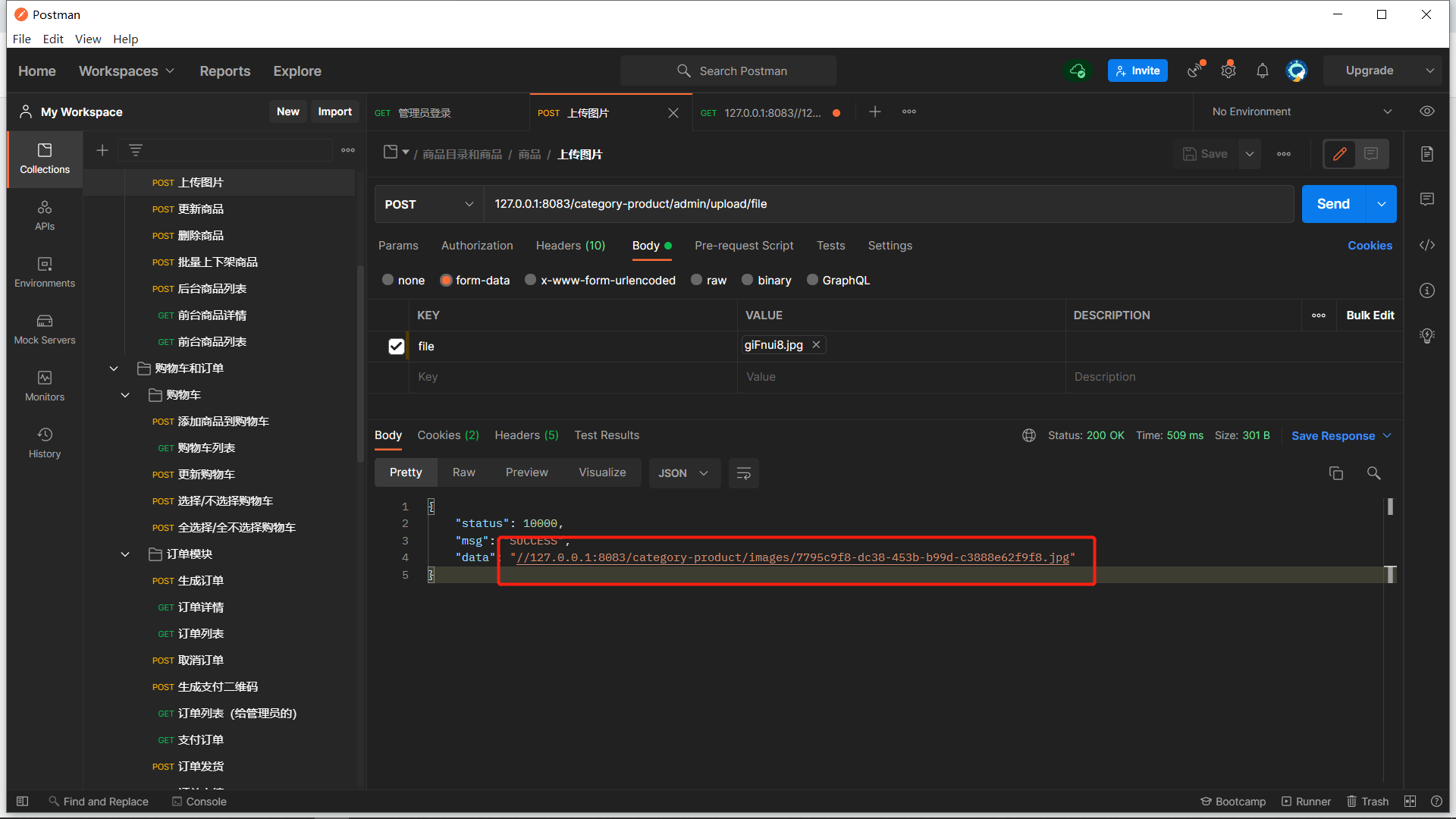
Task: Open the History sidebar panel
Action: tap(45, 443)
